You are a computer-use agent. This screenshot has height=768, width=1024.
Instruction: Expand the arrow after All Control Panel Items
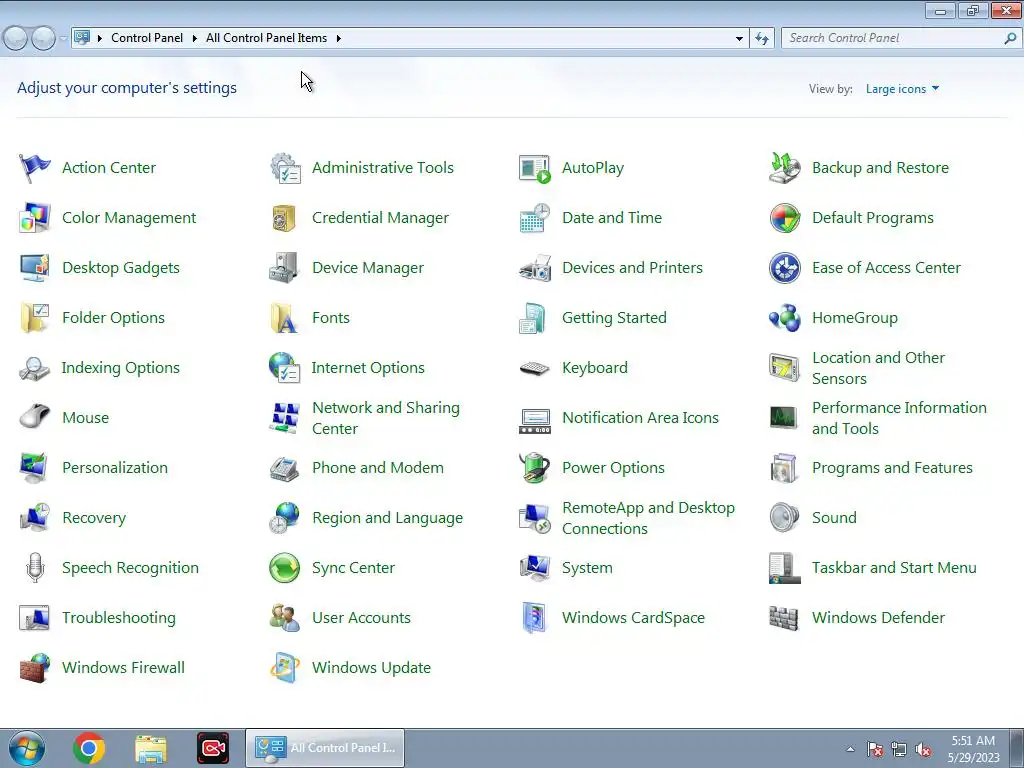click(x=338, y=39)
